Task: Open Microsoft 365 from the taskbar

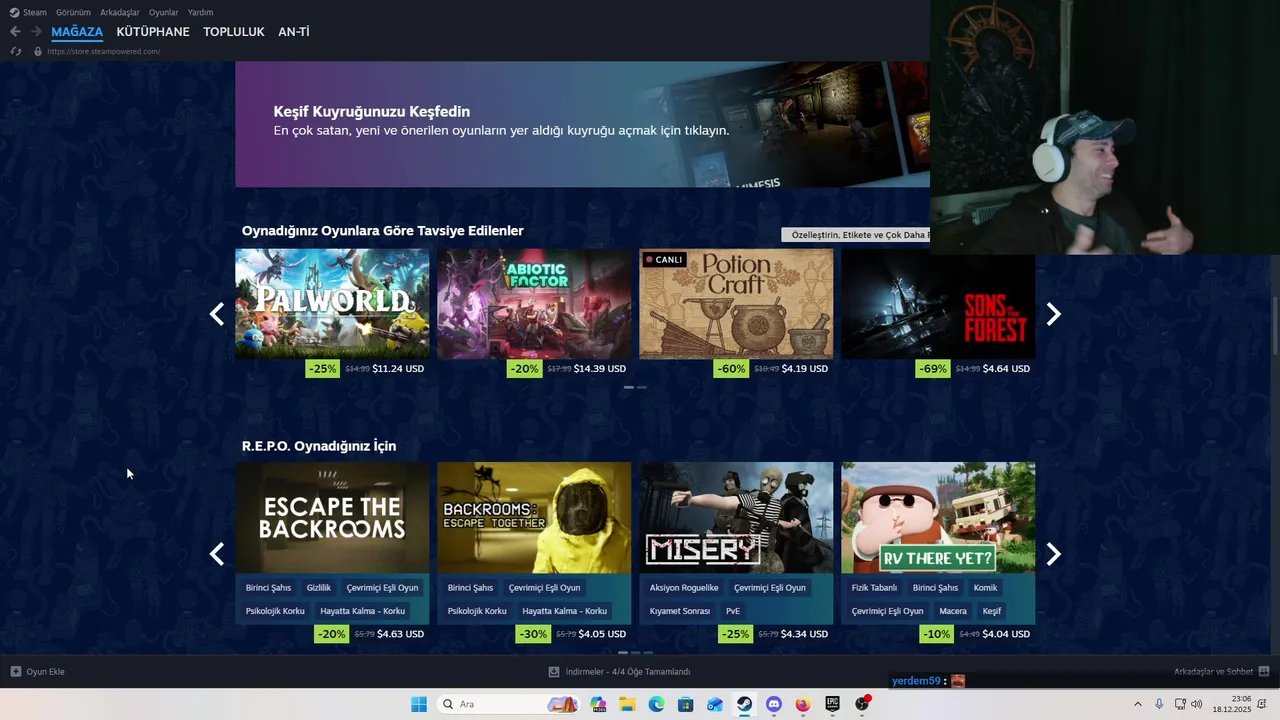Action: [599, 704]
